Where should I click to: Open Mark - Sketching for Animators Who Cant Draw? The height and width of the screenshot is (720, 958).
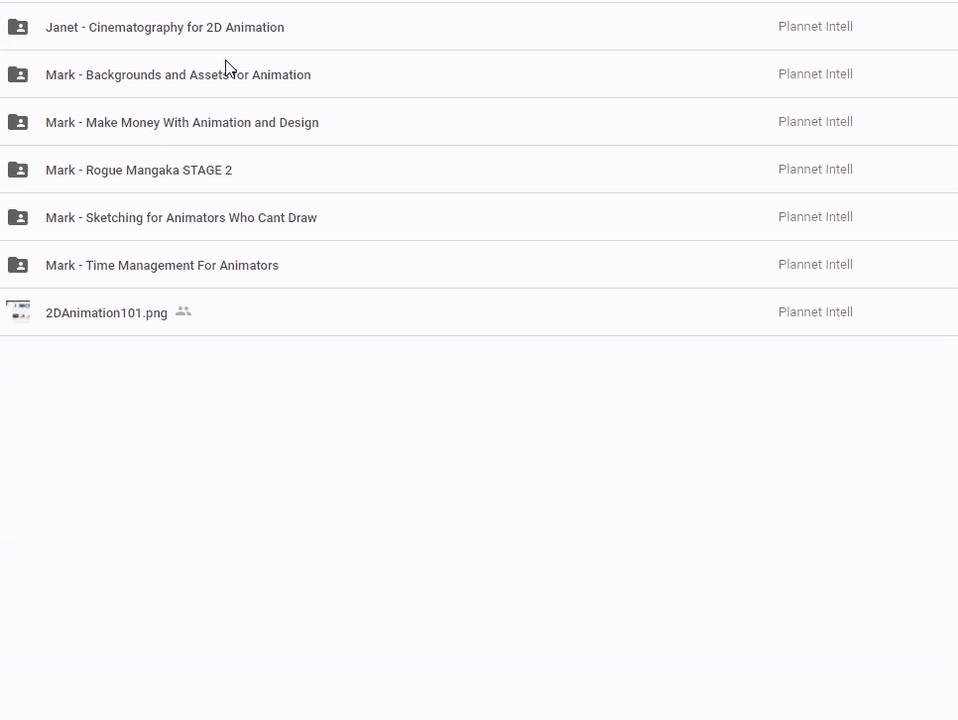[181, 218]
